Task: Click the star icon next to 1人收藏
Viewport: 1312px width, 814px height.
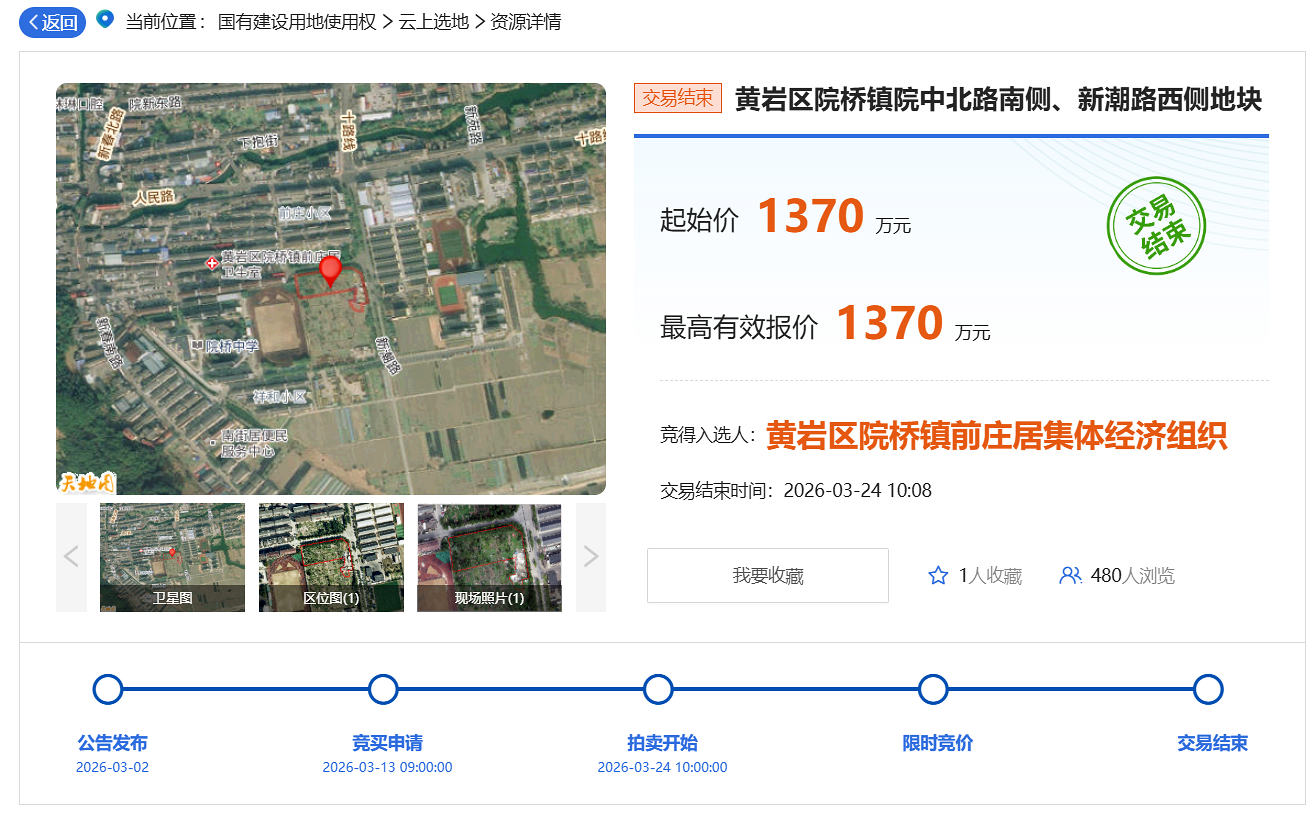Action: coord(938,576)
